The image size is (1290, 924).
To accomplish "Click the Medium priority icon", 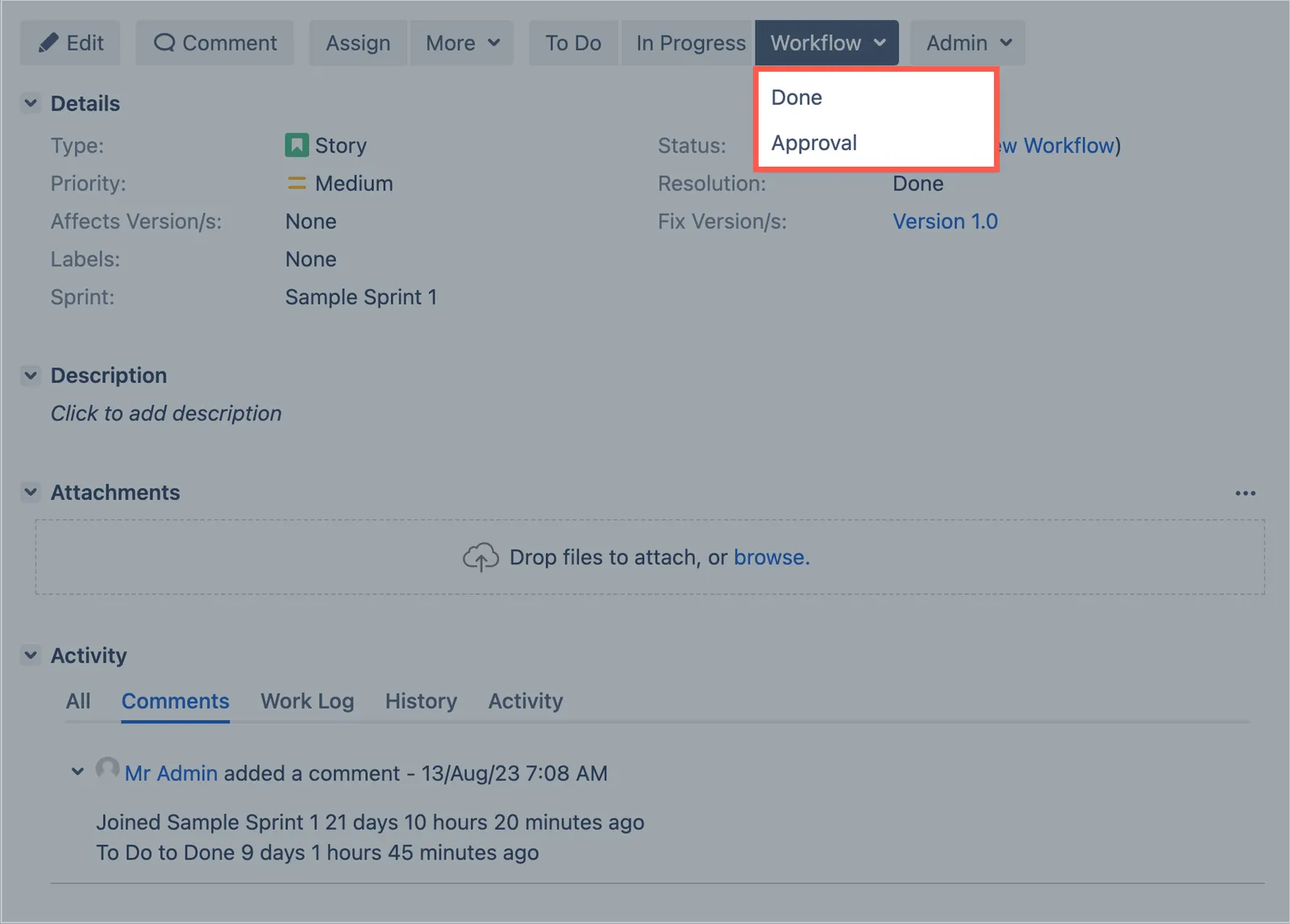I will [297, 183].
